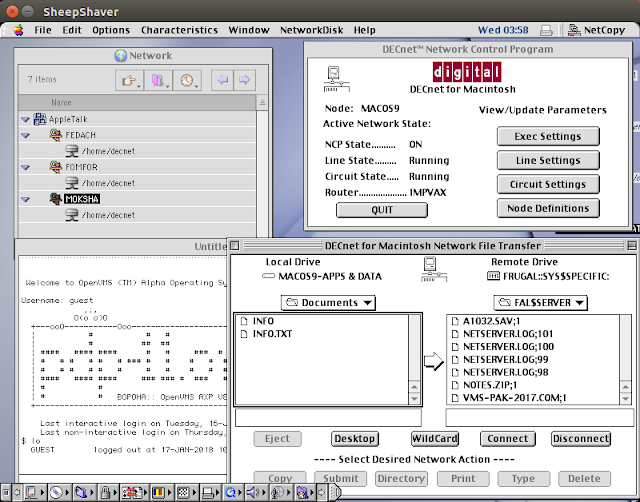Viewport: 640px width, 502px height.
Task: Click the menu bar clock
Action: pos(503,30)
